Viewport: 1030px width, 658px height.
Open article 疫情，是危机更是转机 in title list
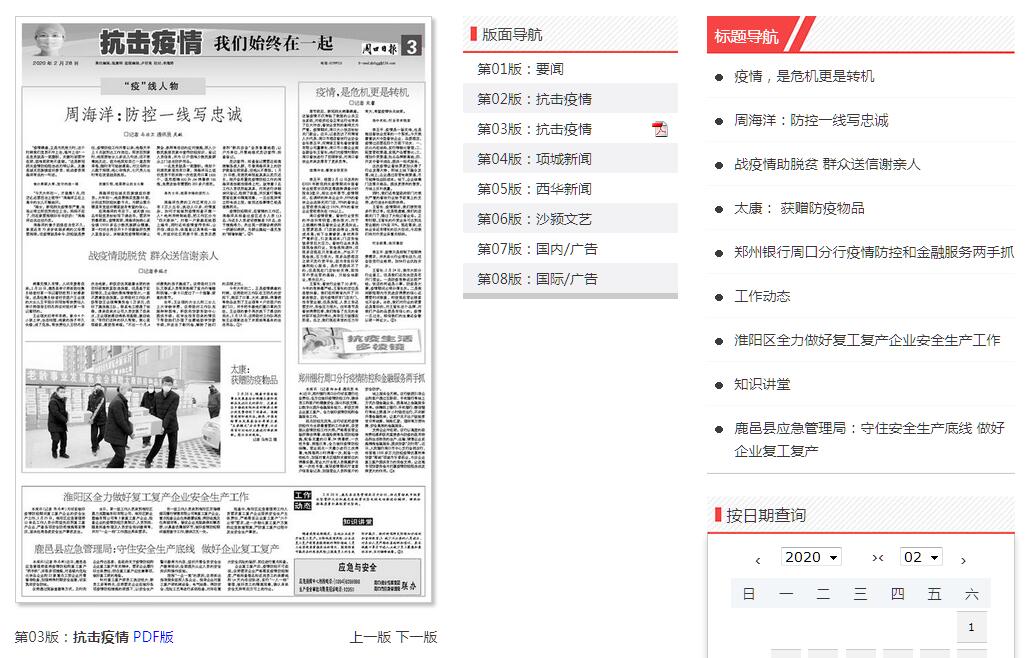(x=804, y=76)
